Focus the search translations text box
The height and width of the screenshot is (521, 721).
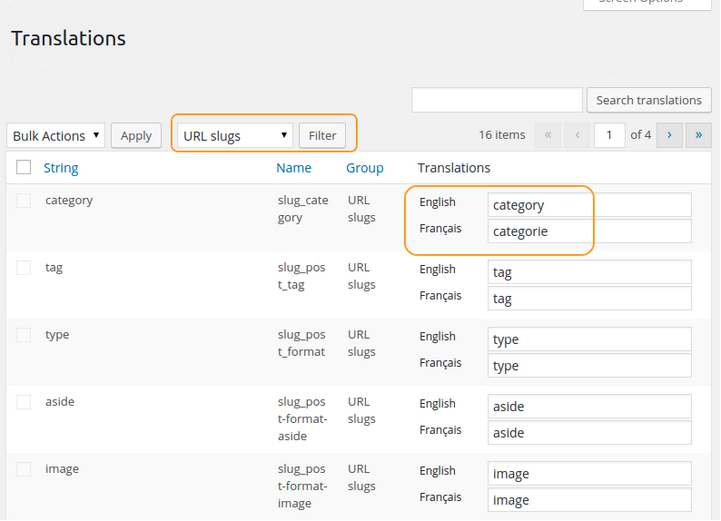(x=497, y=100)
